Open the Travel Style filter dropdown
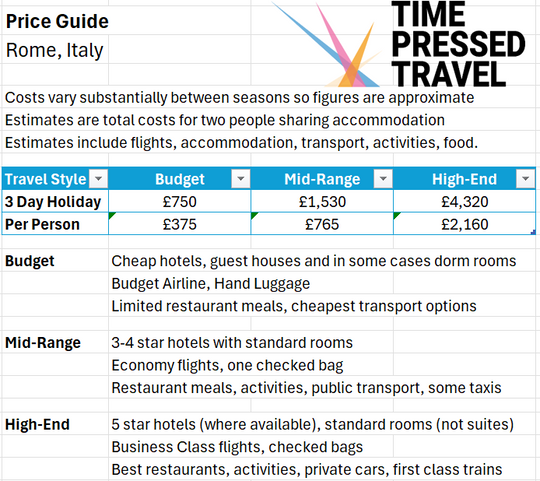The image size is (540, 481). tap(98, 179)
